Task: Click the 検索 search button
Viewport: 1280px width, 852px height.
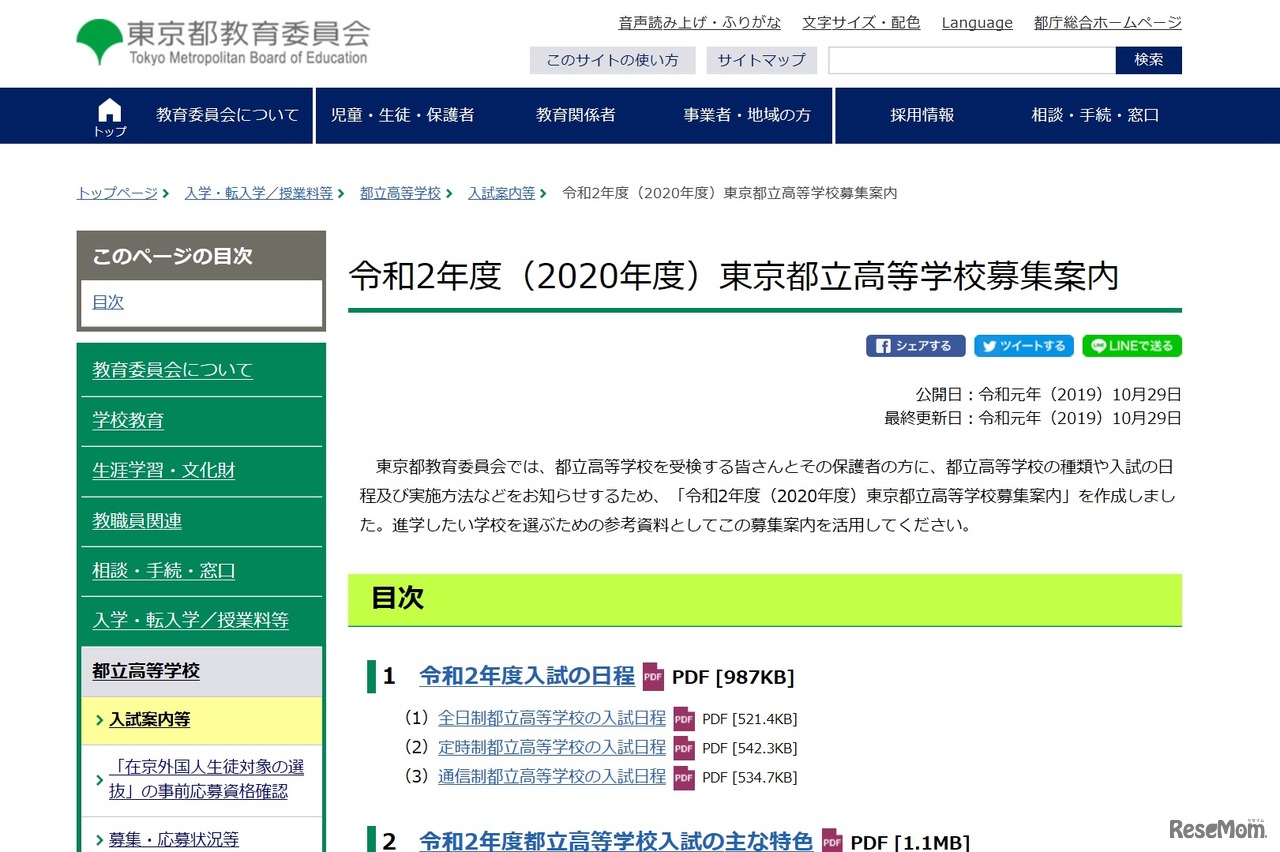Action: point(1148,60)
